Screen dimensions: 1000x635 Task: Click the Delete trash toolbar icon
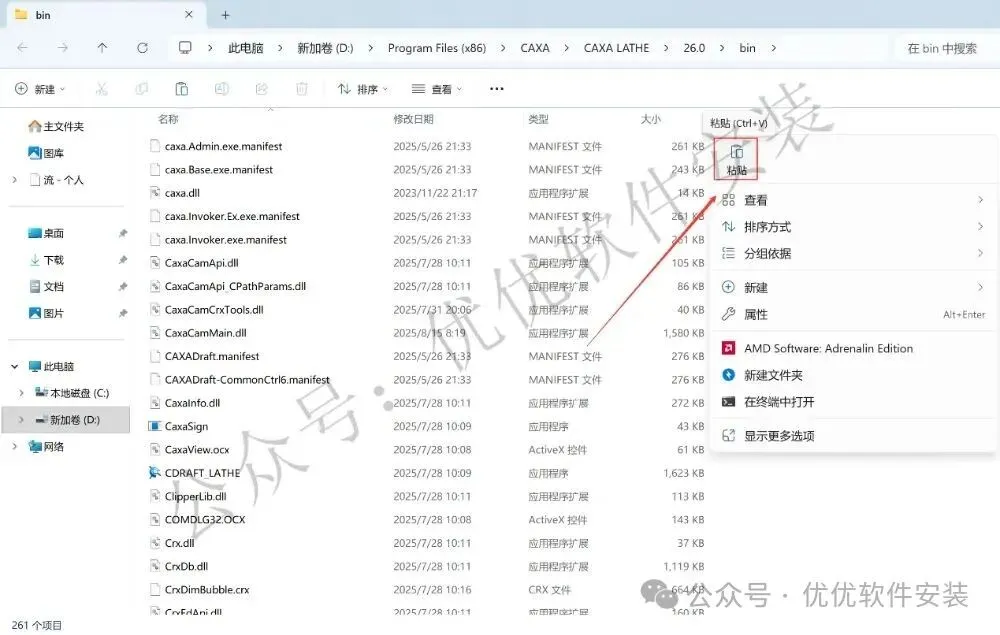pos(302,89)
